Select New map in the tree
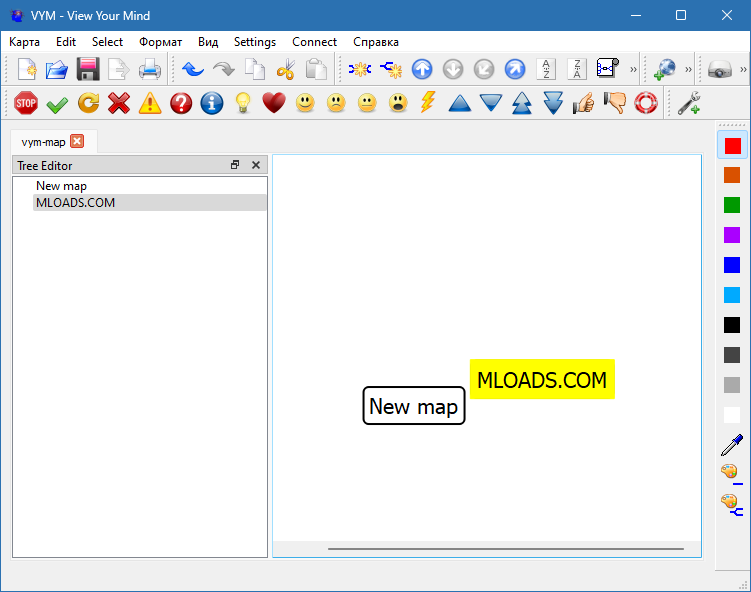This screenshot has width=751, height=592. pos(150,186)
